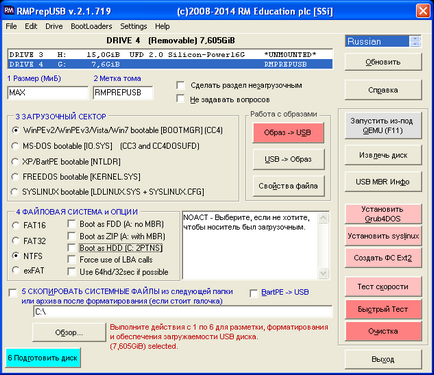Click the 'Установить Grub4DOS' button

[383, 214]
